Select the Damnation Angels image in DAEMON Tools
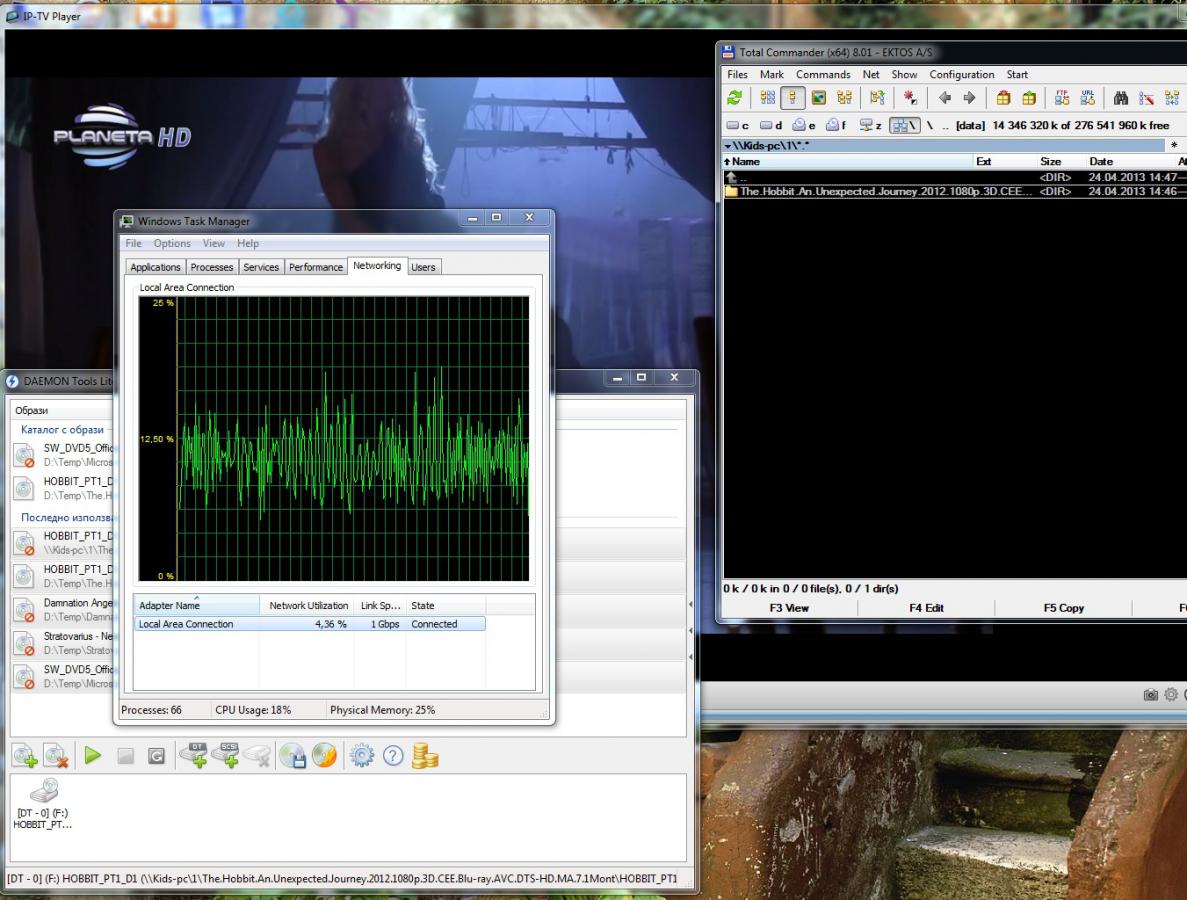 [63, 609]
